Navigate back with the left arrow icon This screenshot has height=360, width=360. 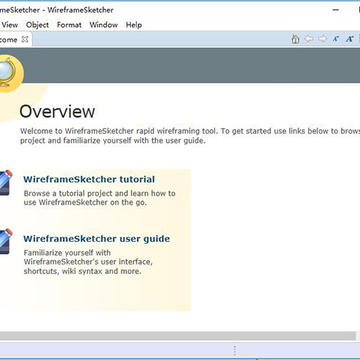309,39
